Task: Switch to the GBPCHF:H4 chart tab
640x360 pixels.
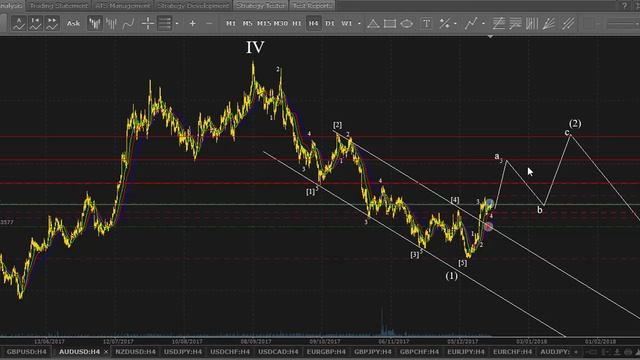Action: tap(419, 351)
